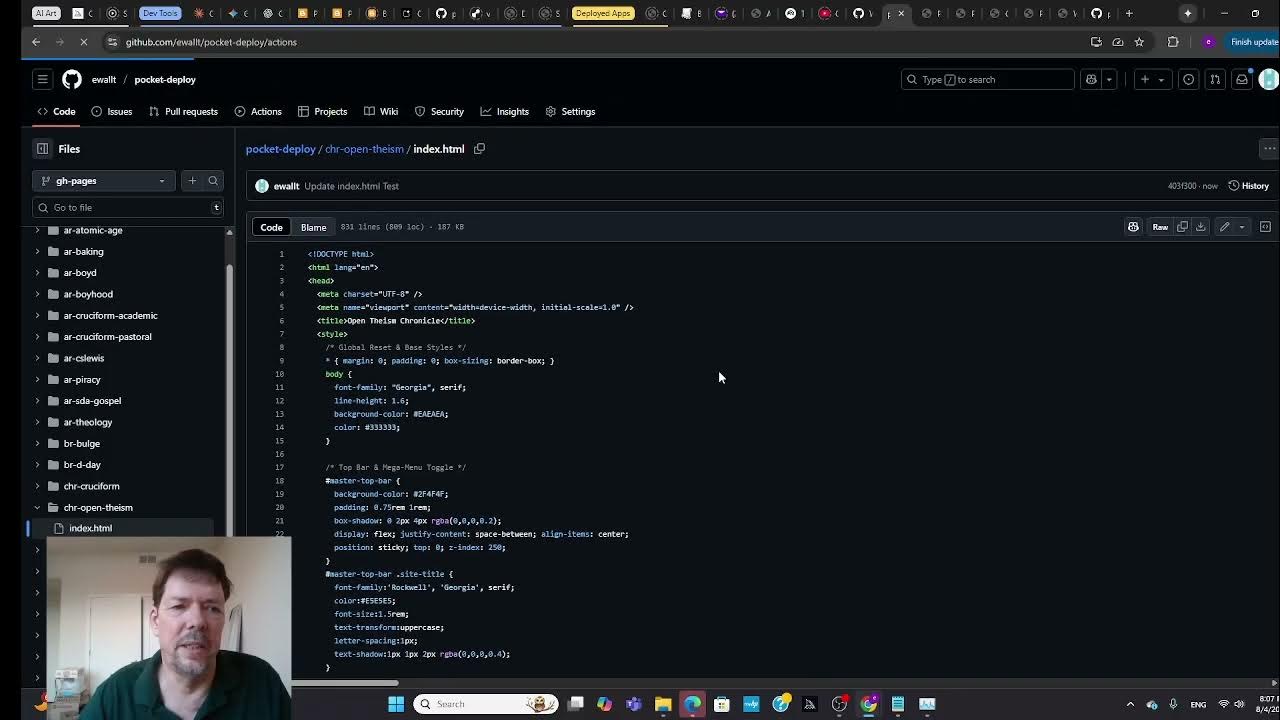Open GitHub notifications inbox
The width and height of the screenshot is (1280, 720).
click(1242, 79)
